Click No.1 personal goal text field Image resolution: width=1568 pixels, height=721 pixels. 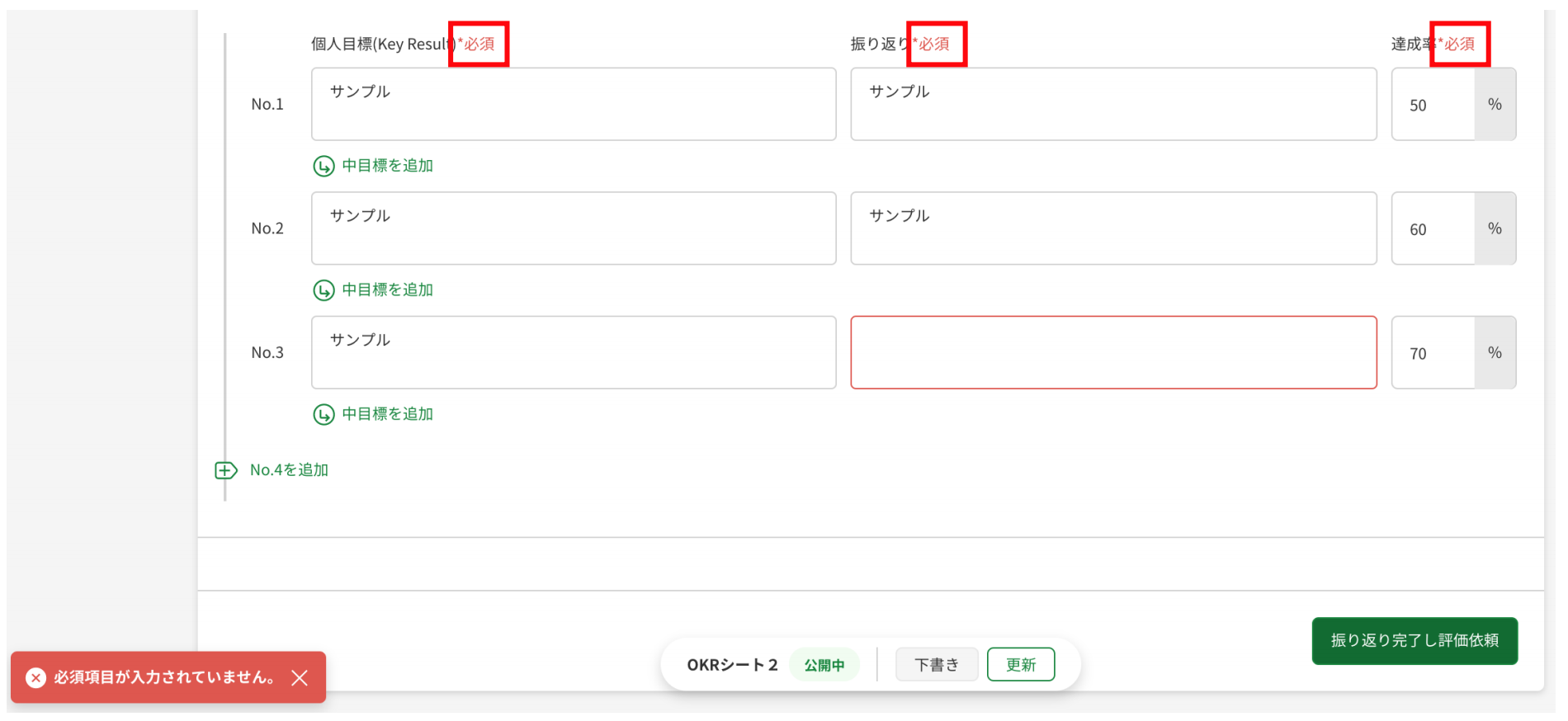pos(574,105)
